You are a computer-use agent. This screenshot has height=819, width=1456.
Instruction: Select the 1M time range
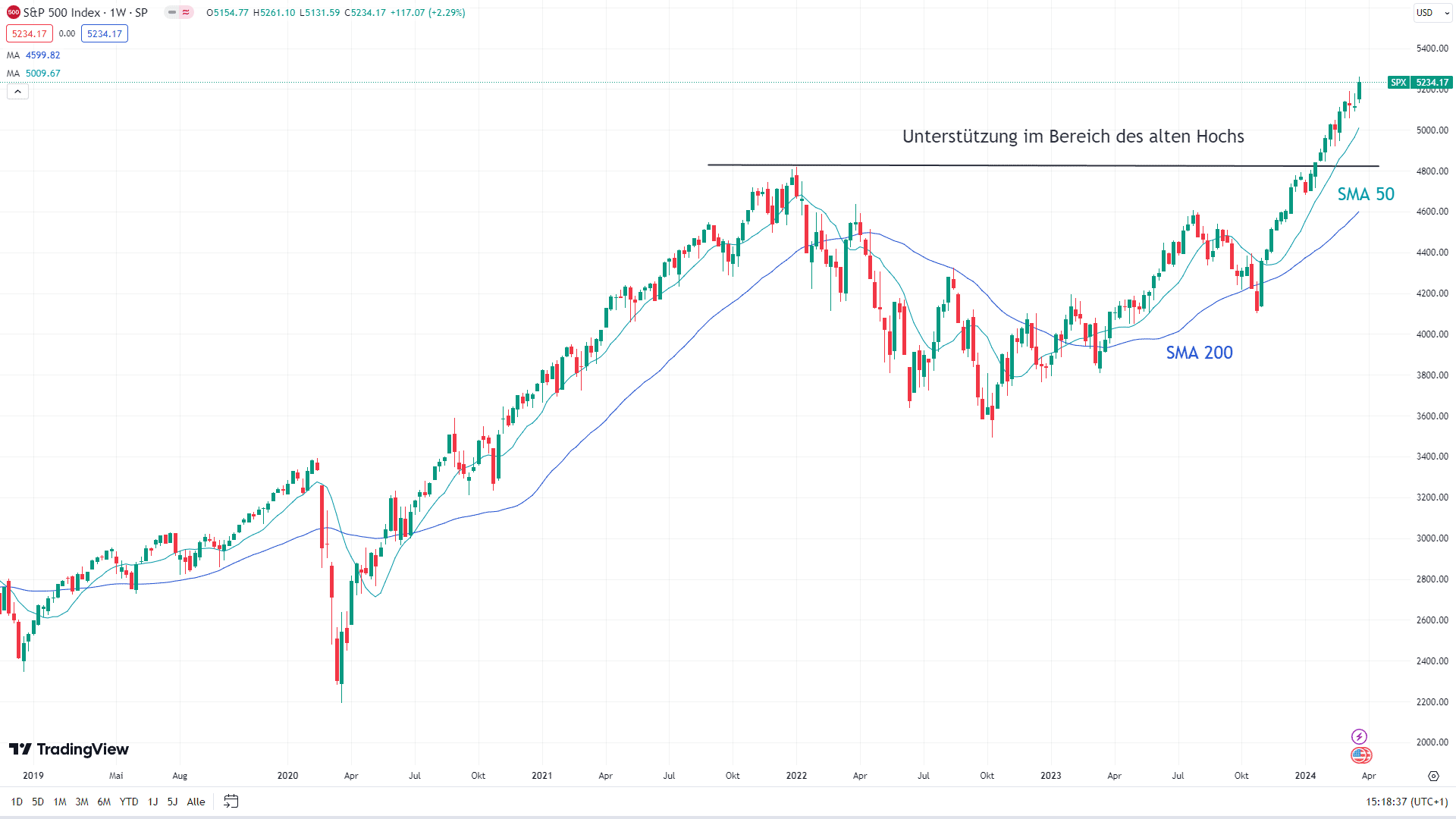point(60,802)
